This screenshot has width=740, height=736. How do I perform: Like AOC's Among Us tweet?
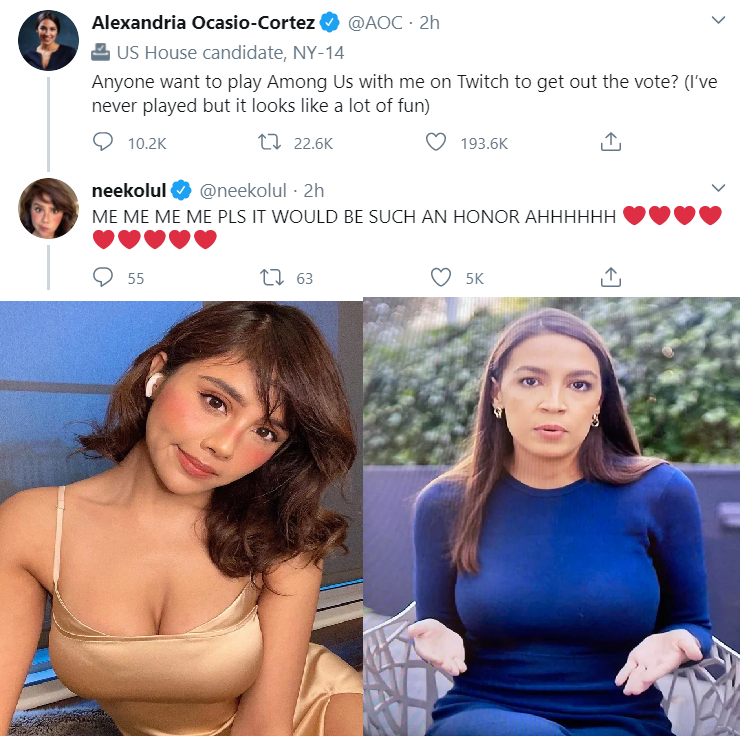pyautogui.click(x=436, y=142)
